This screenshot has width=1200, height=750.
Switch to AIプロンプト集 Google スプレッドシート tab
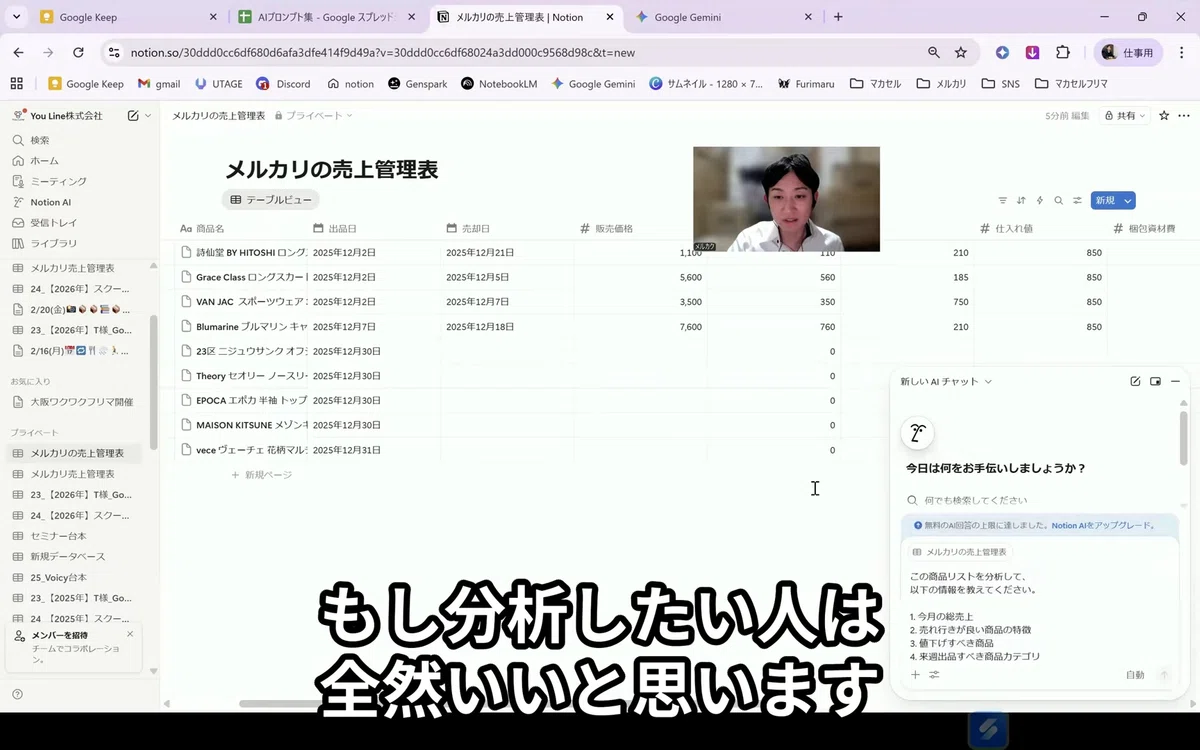coord(325,17)
